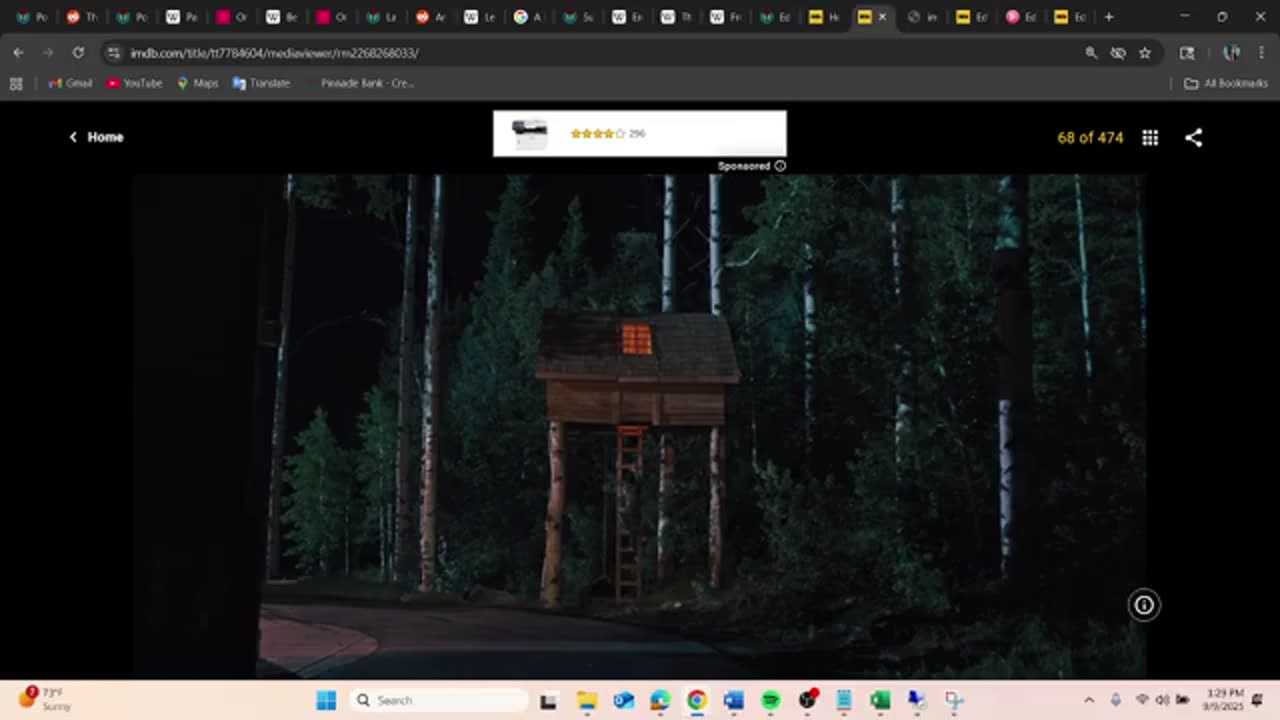
Task: Open the weather widget showing Sunny
Action: [45, 699]
